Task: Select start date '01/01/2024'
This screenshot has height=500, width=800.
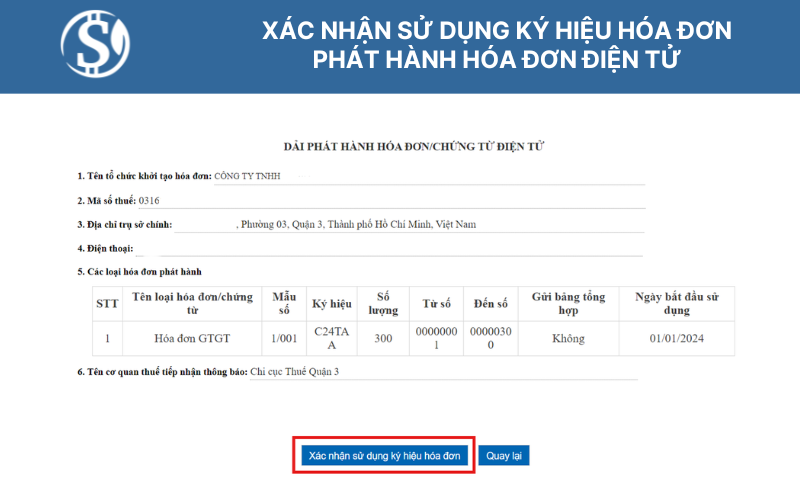Action: [x=677, y=338]
